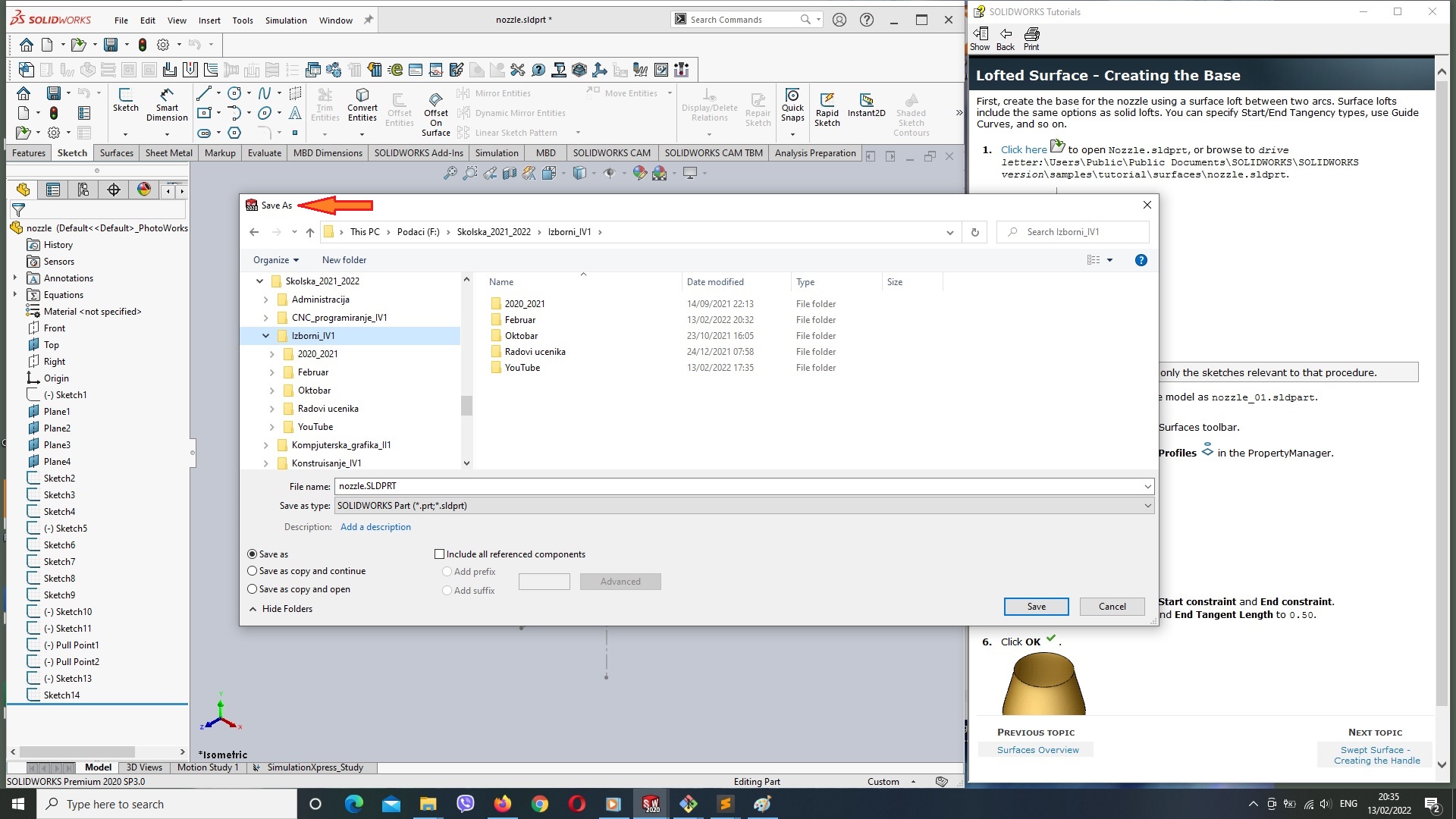
Task: Open 'Swept Surface - Creating the Handle' link
Action: [x=1376, y=755]
